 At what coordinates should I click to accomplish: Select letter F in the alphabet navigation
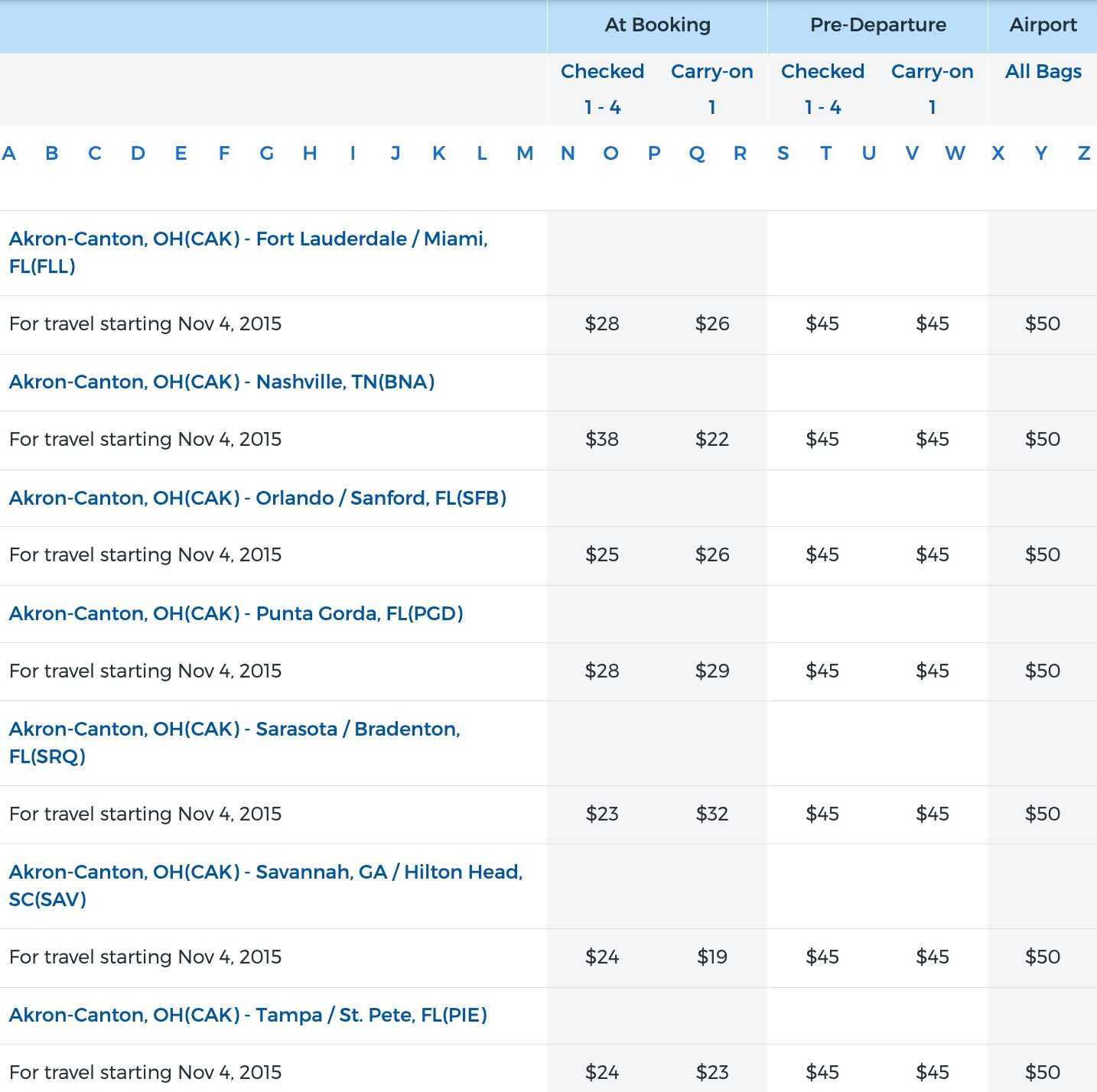(x=224, y=154)
